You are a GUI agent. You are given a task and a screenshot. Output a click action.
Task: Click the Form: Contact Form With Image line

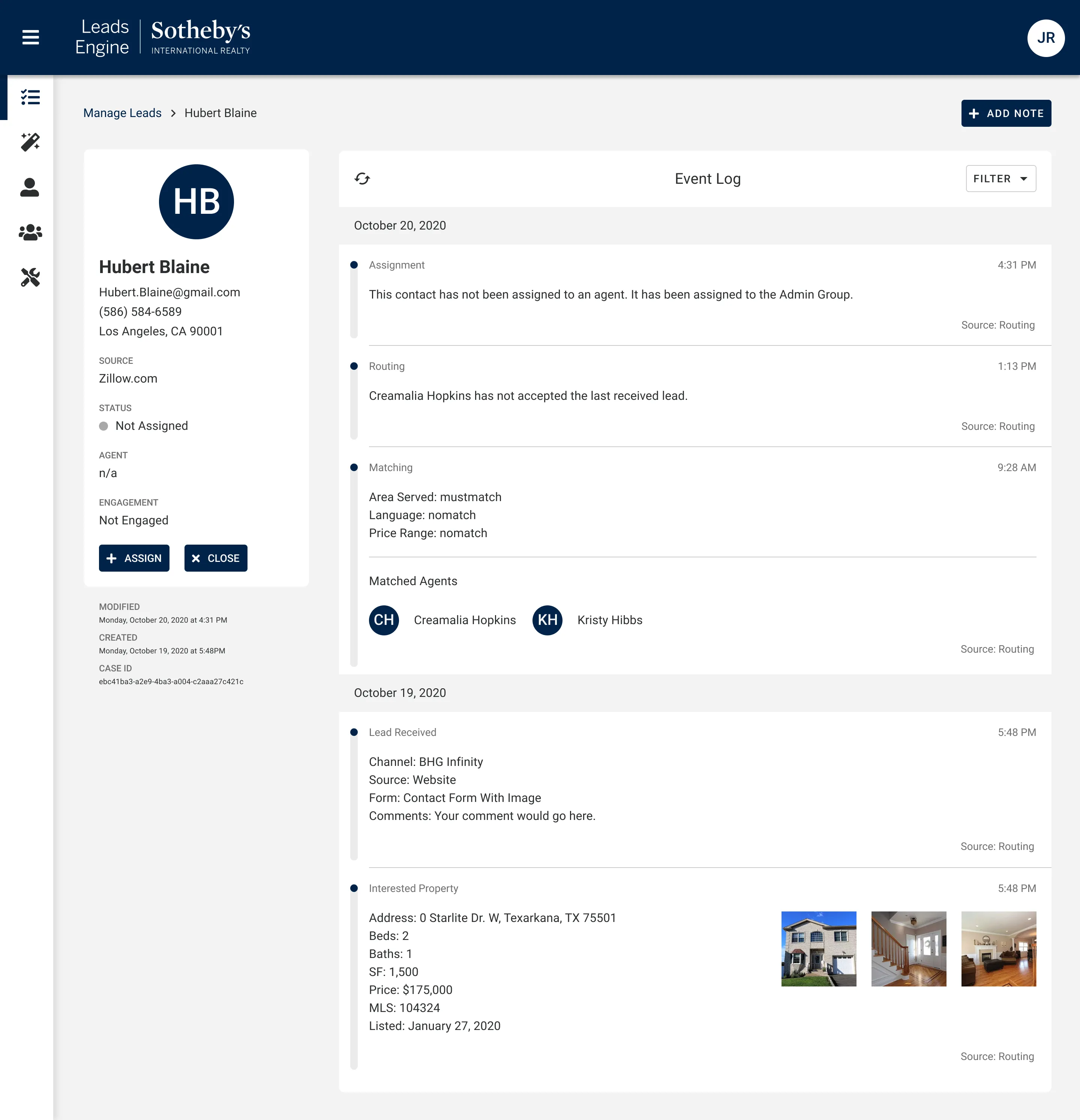pyautogui.click(x=455, y=798)
